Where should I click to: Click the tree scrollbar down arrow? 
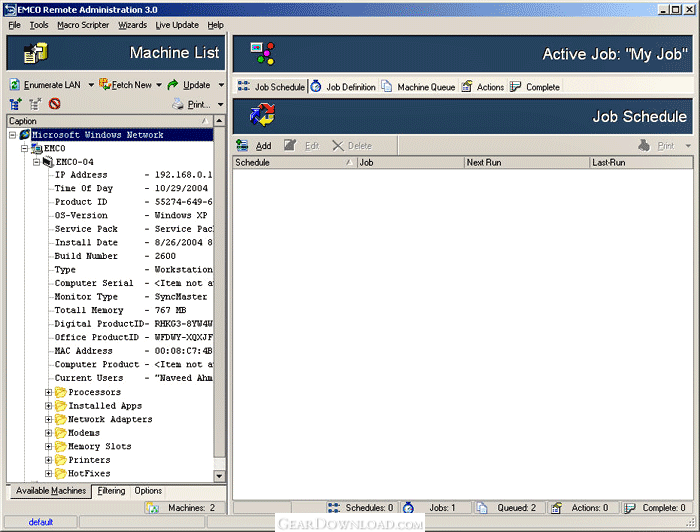tap(219, 476)
